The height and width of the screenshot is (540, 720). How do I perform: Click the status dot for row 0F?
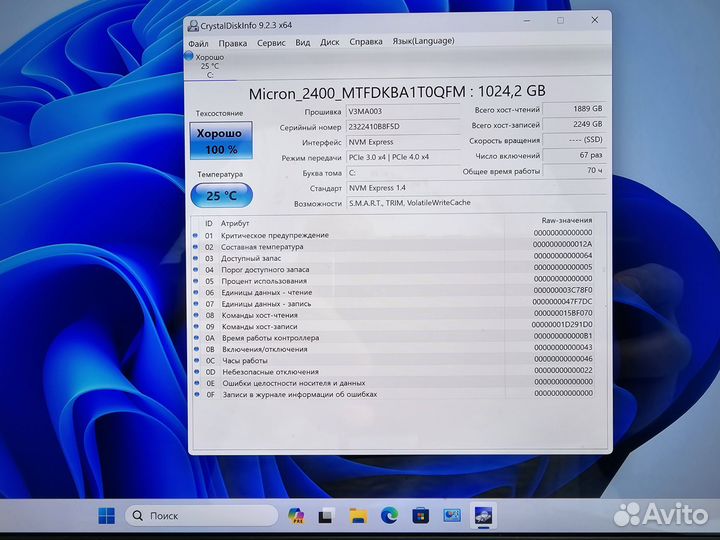(197, 394)
